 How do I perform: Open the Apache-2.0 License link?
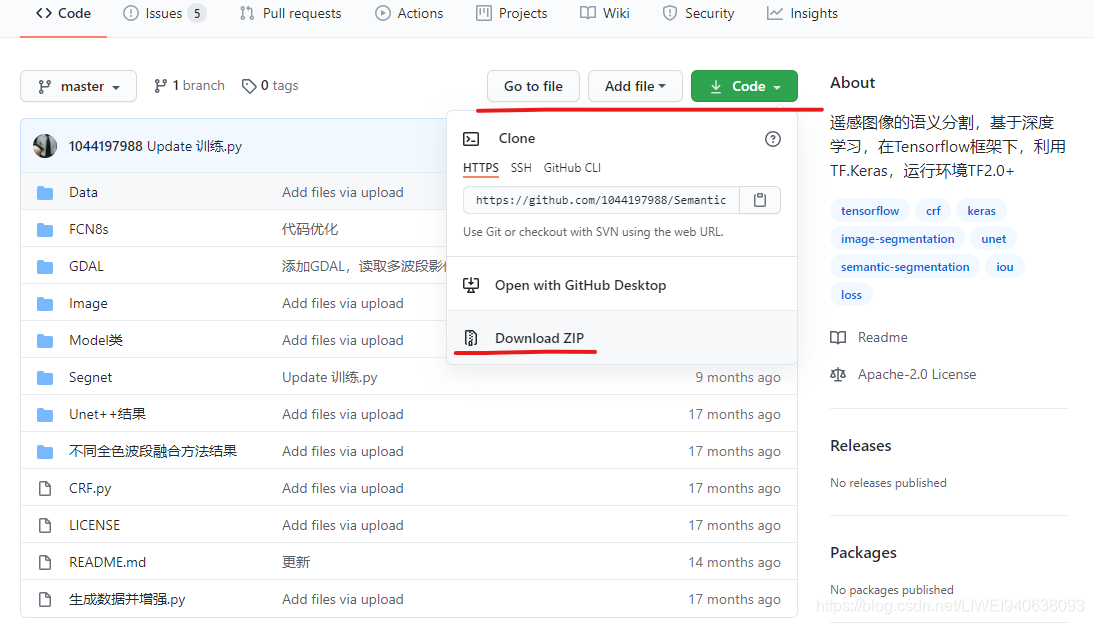pyautogui.click(x=904, y=374)
